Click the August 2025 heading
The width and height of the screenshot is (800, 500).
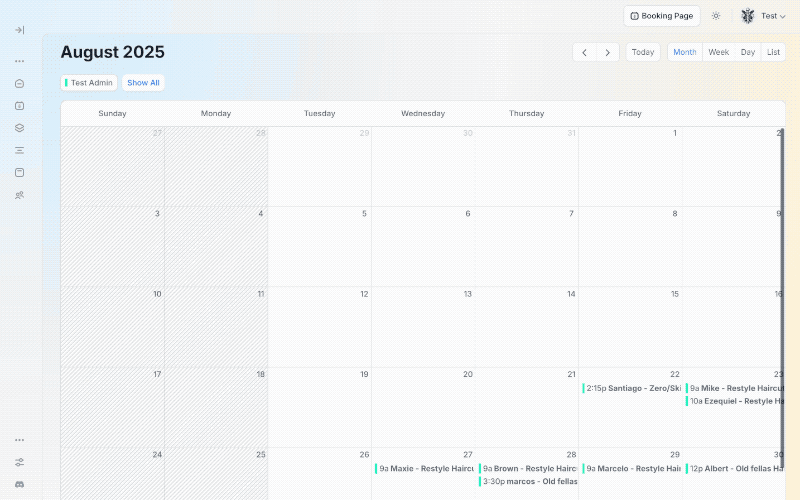tap(113, 52)
